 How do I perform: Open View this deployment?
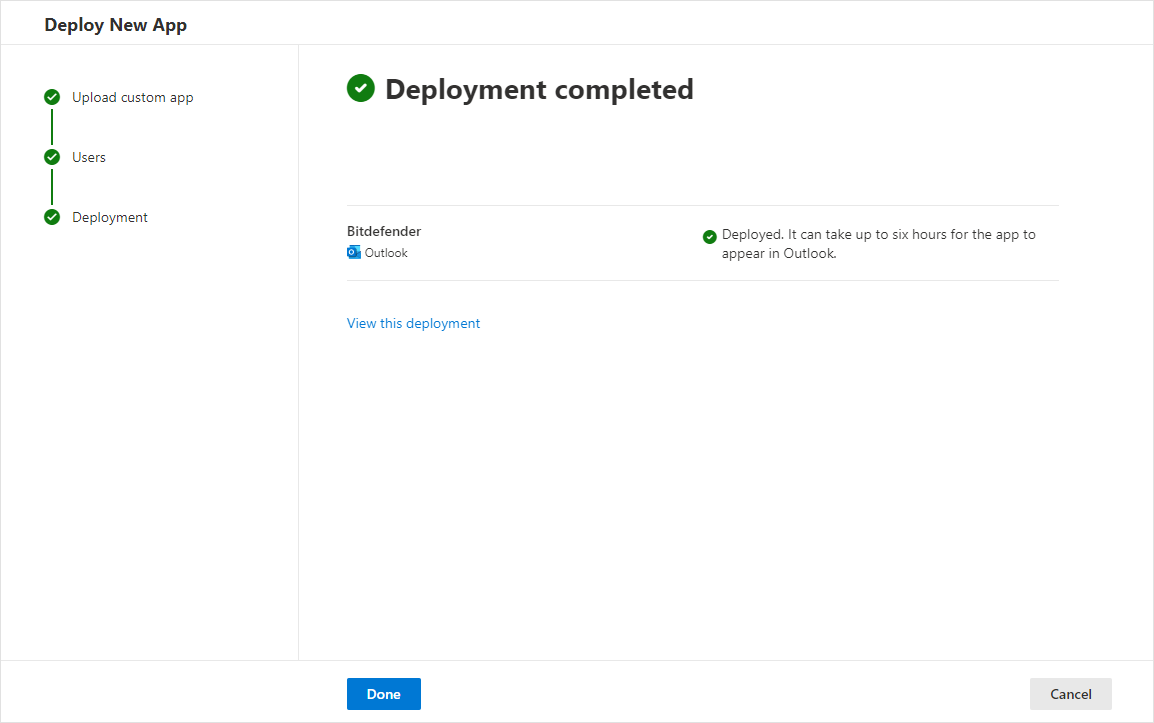point(413,323)
